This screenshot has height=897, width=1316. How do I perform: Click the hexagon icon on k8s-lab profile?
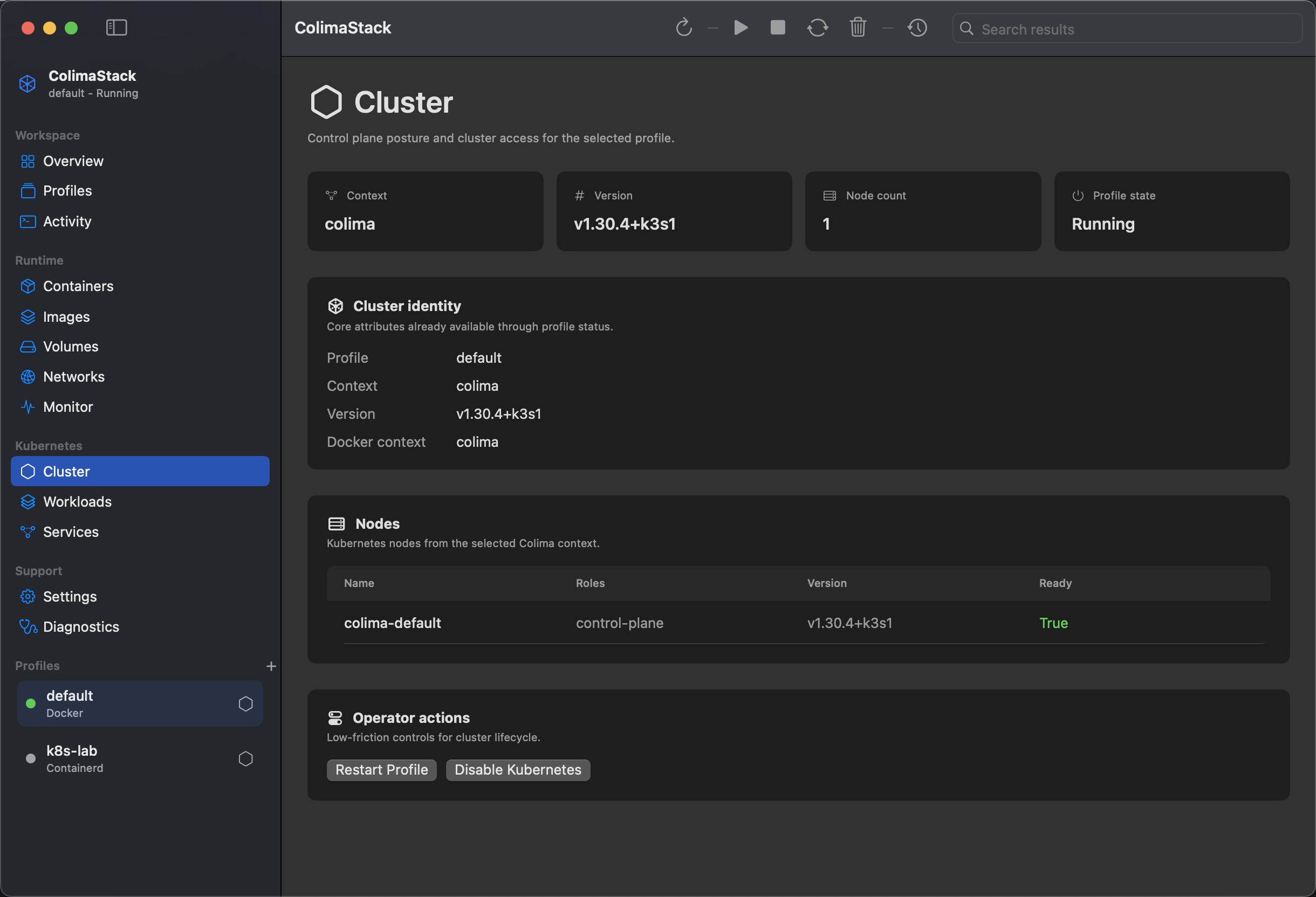point(245,758)
